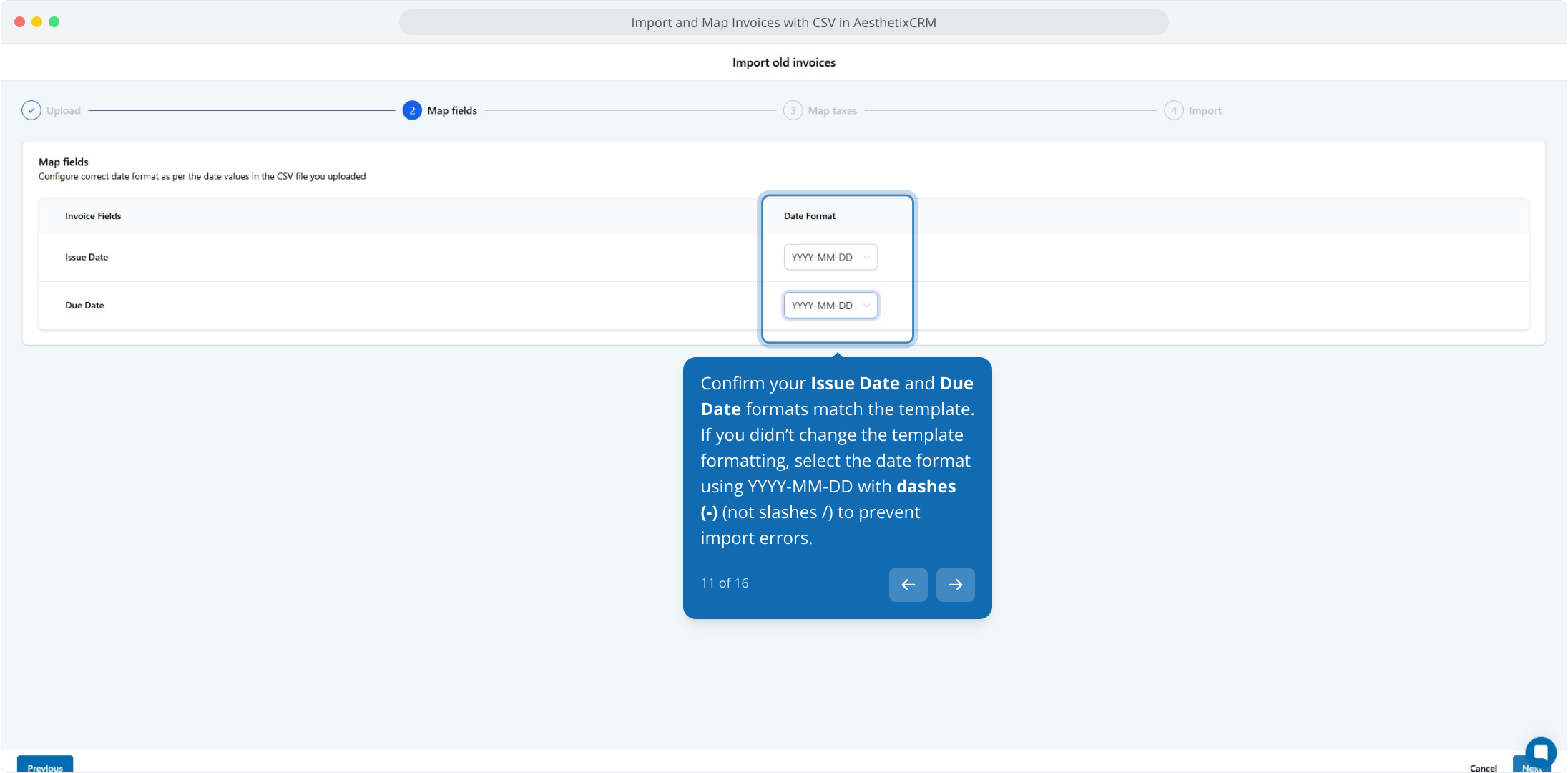
Task: Select the Import step label
Action: [1205, 110]
